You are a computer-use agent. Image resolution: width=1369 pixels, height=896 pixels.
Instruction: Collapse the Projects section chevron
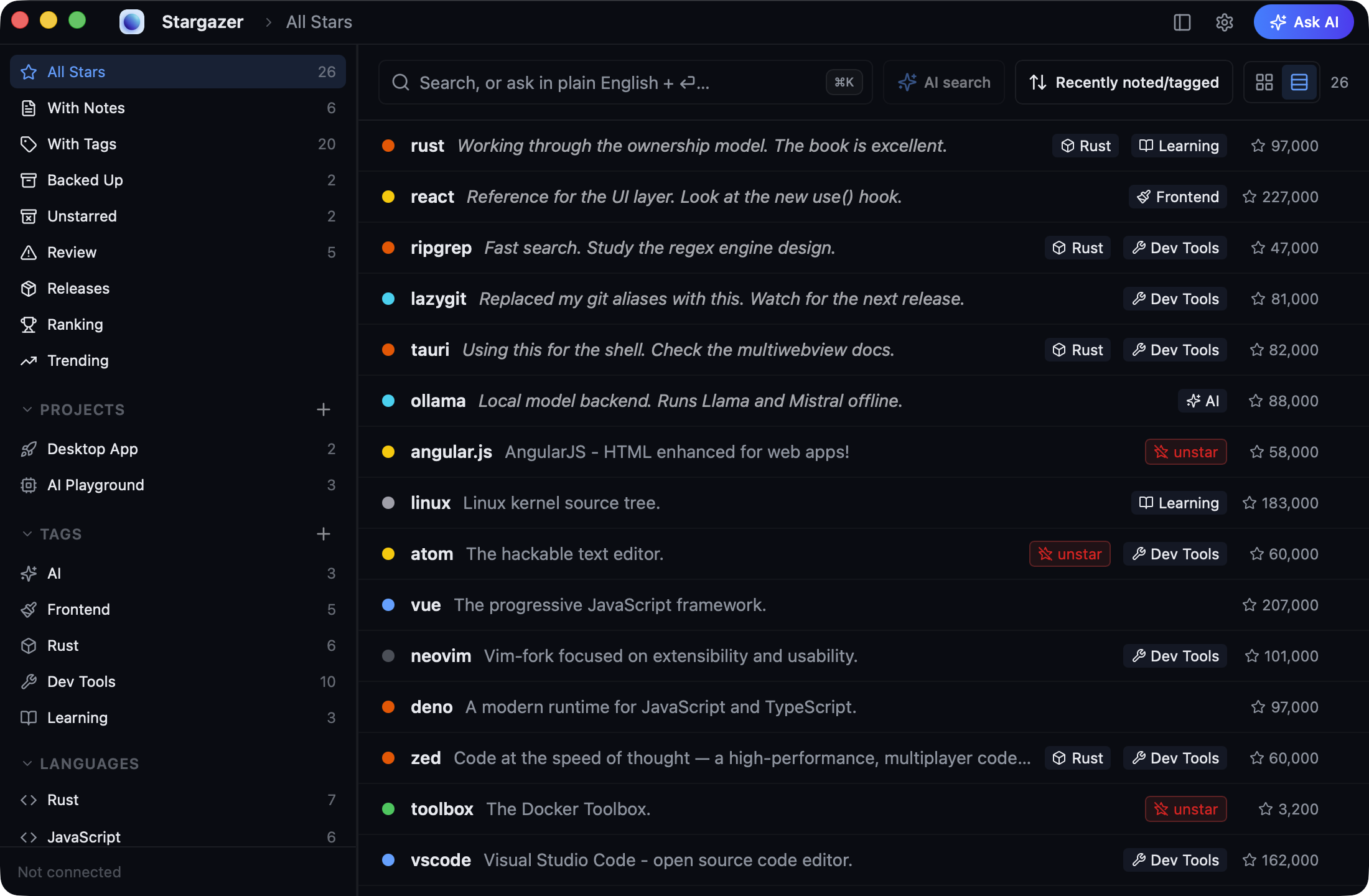click(27, 409)
